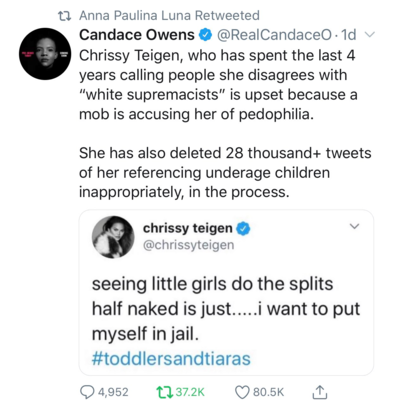Image resolution: width=393 pixels, height=407 pixels.
Task: Like the tweet with the heart icon
Action: click(242, 392)
